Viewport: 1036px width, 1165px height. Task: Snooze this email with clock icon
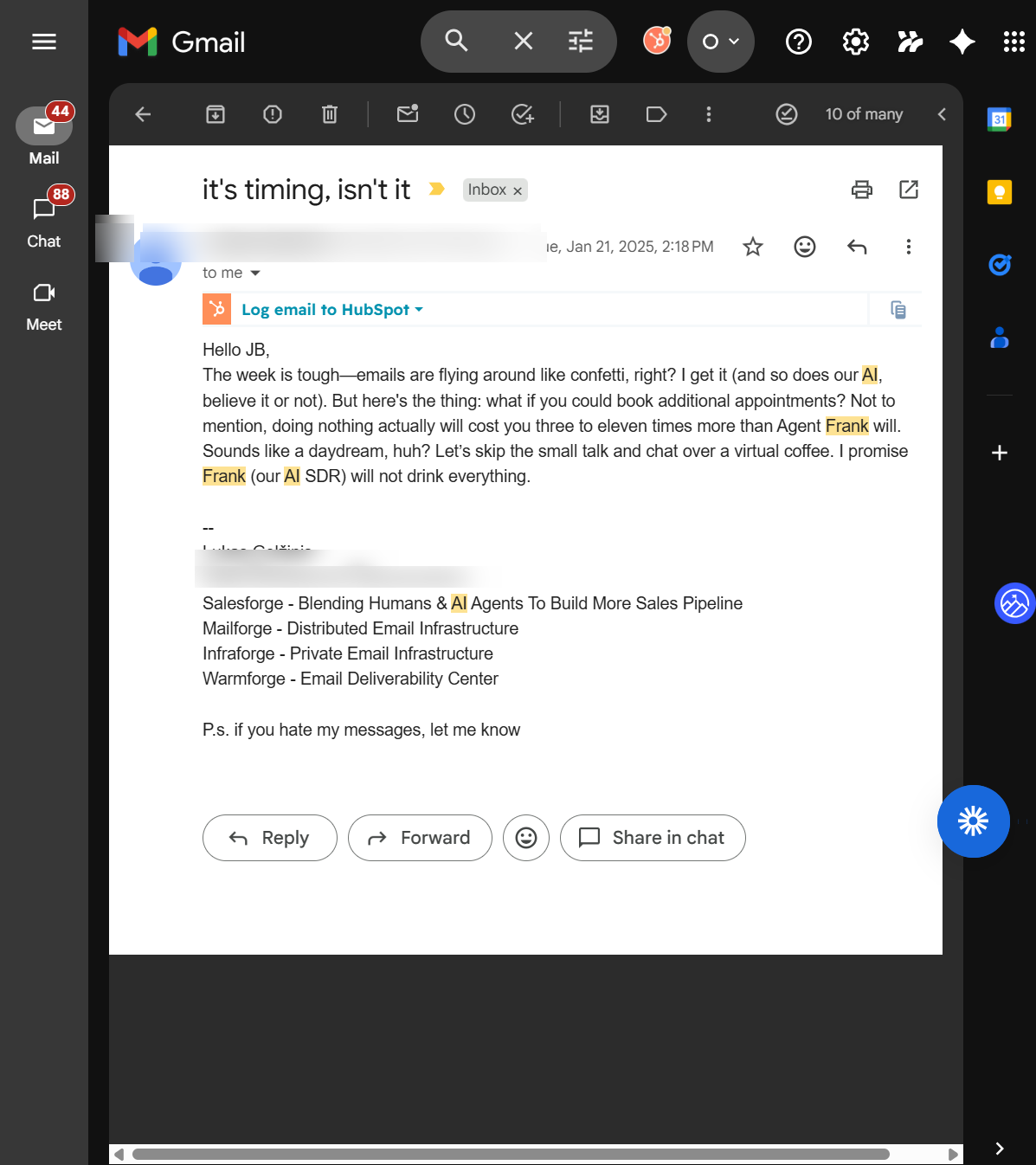click(x=465, y=114)
